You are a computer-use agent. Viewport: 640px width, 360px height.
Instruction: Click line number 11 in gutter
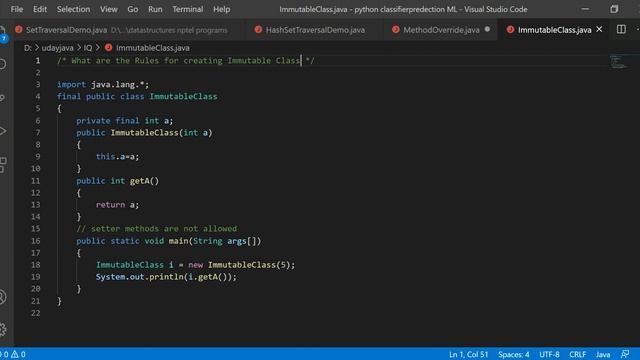click(x=36, y=181)
